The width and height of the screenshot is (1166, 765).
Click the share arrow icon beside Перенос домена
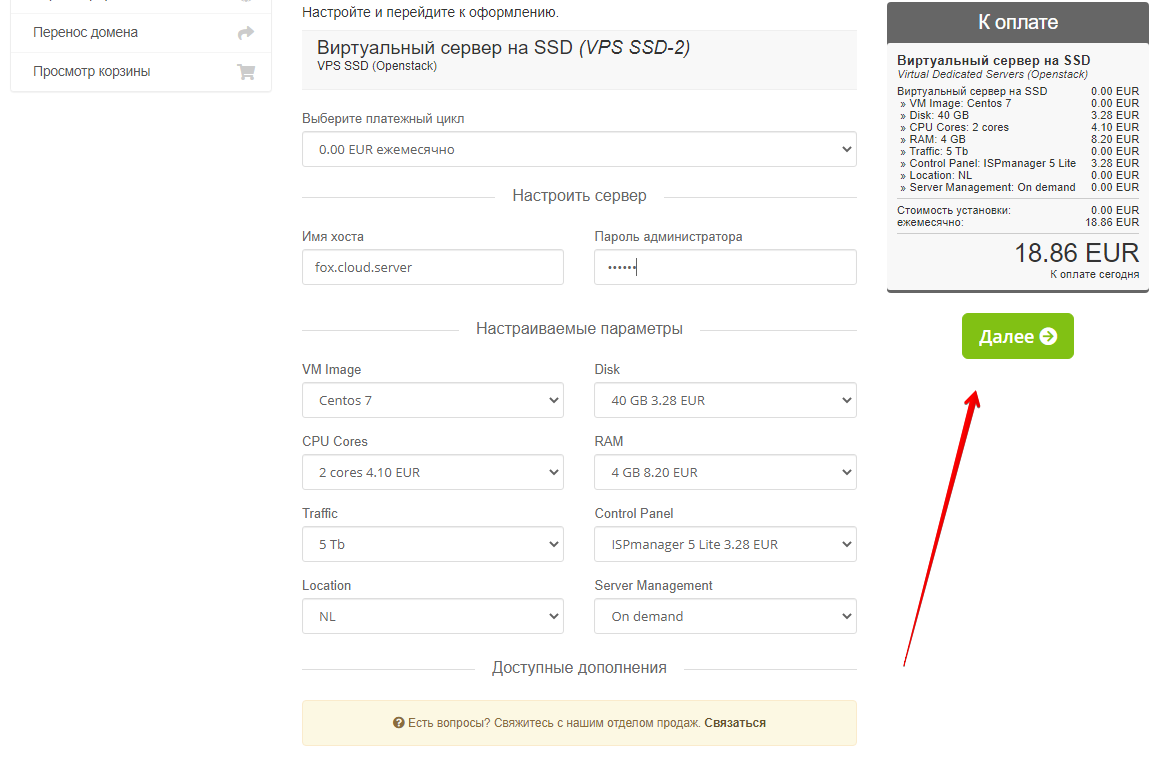245,33
